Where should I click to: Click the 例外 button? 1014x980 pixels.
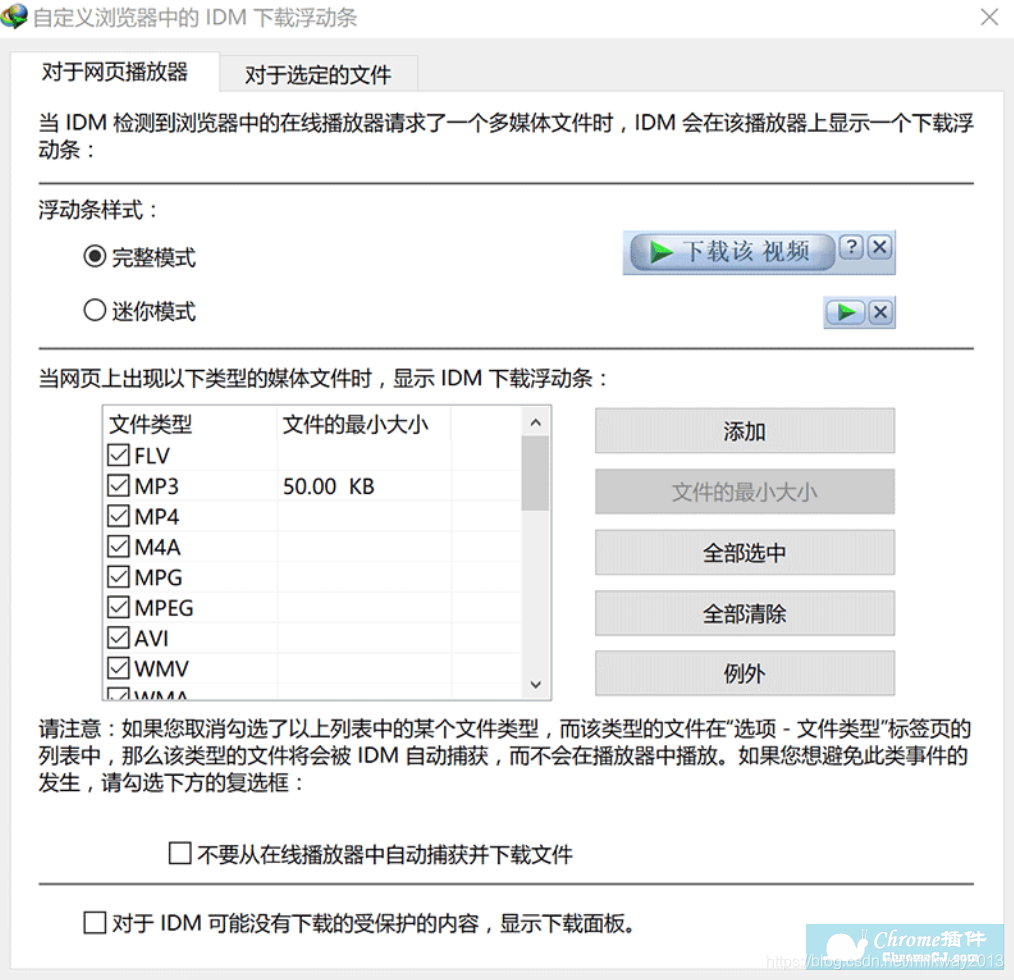click(744, 673)
